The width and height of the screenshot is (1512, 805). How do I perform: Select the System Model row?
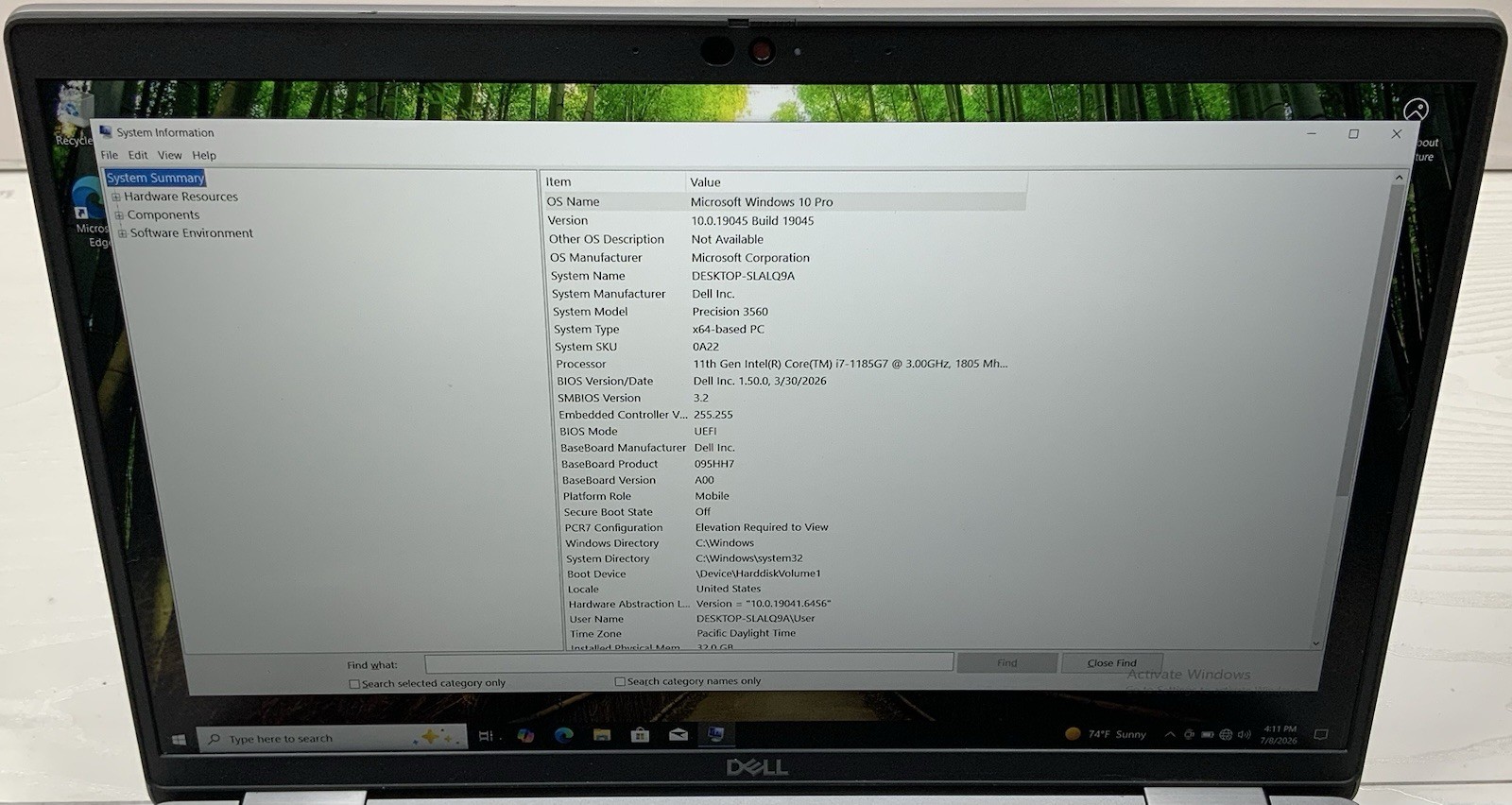click(x=788, y=312)
